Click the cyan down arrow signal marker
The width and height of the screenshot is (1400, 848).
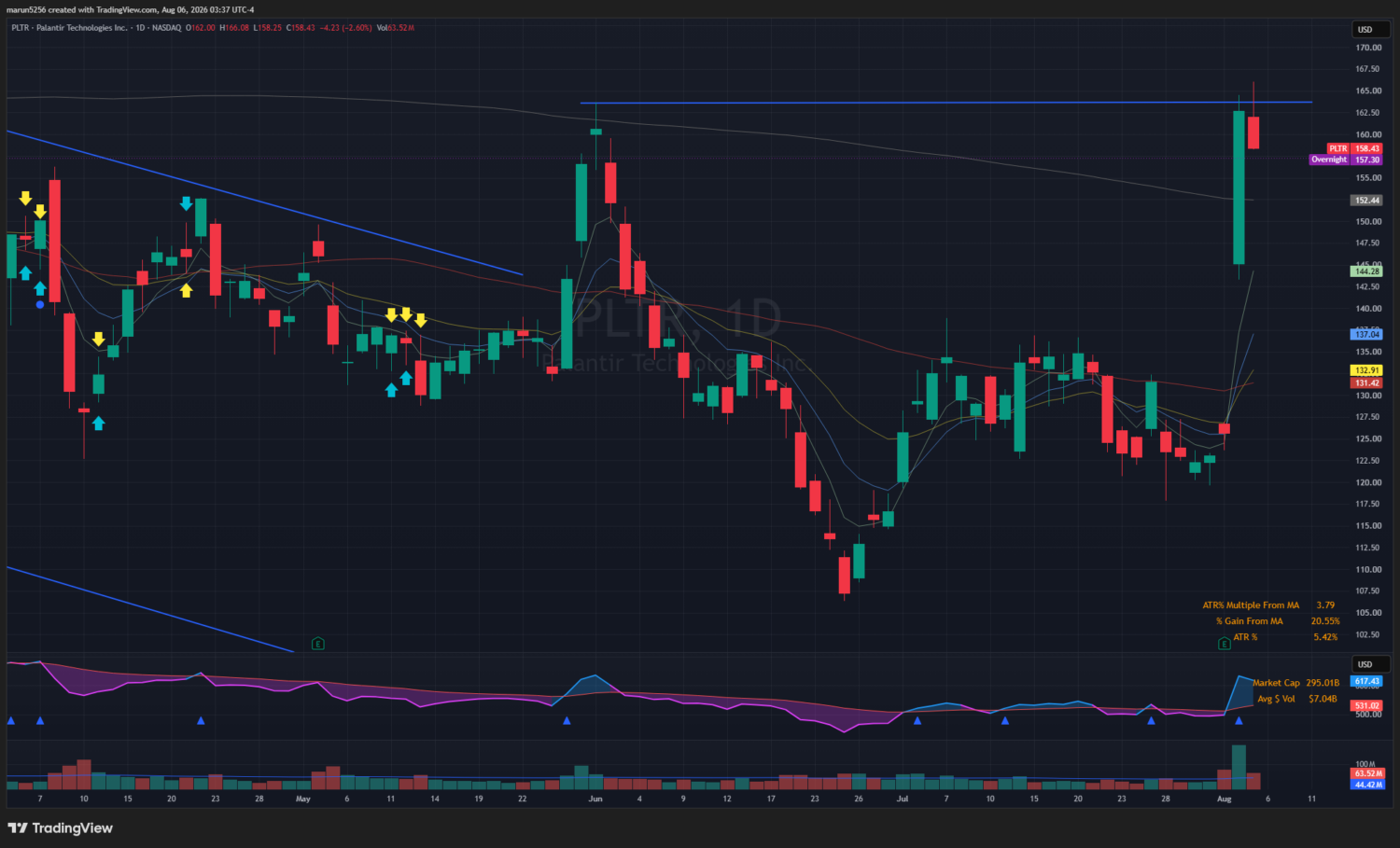coord(187,203)
